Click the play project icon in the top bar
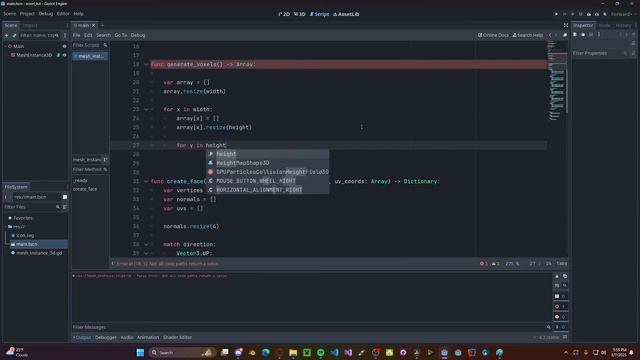This screenshot has height=360, width=640. pos(556,14)
